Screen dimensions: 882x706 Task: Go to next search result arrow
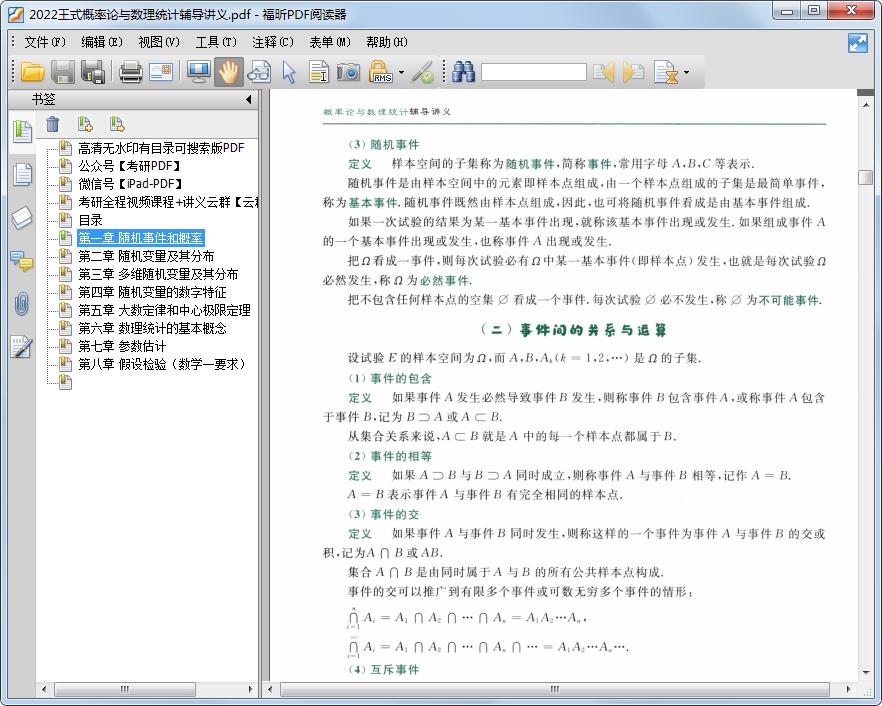633,72
